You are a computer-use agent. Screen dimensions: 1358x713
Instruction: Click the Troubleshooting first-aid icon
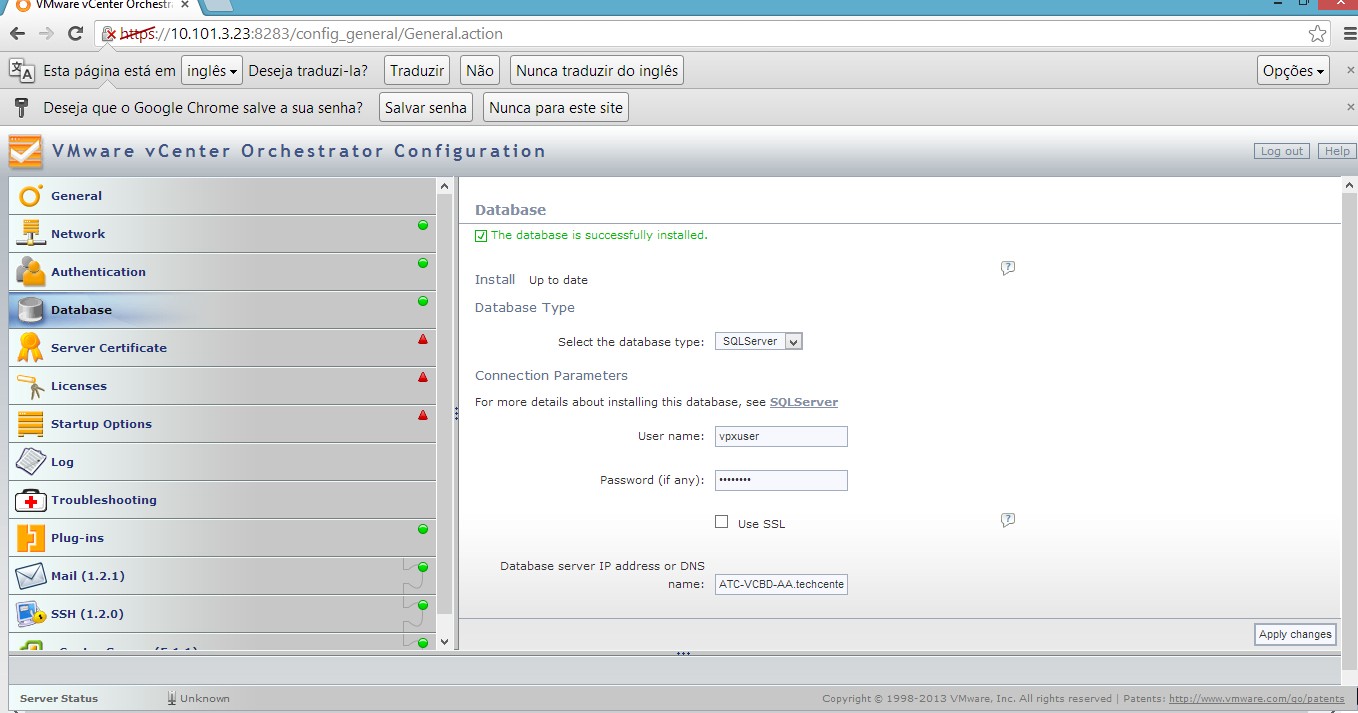[31, 499]
